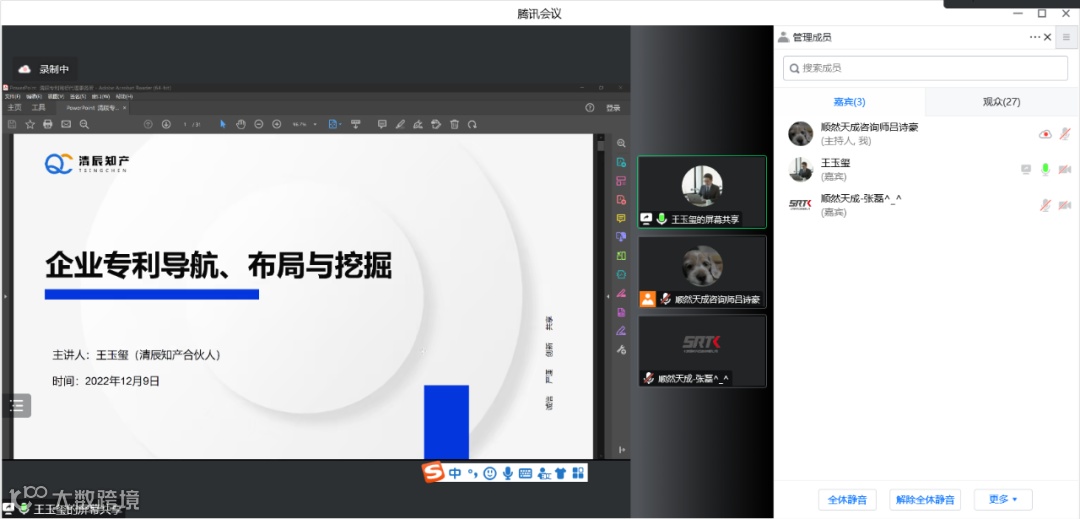Mute the green microphone of 王玉玺

tap(1046, 169)
